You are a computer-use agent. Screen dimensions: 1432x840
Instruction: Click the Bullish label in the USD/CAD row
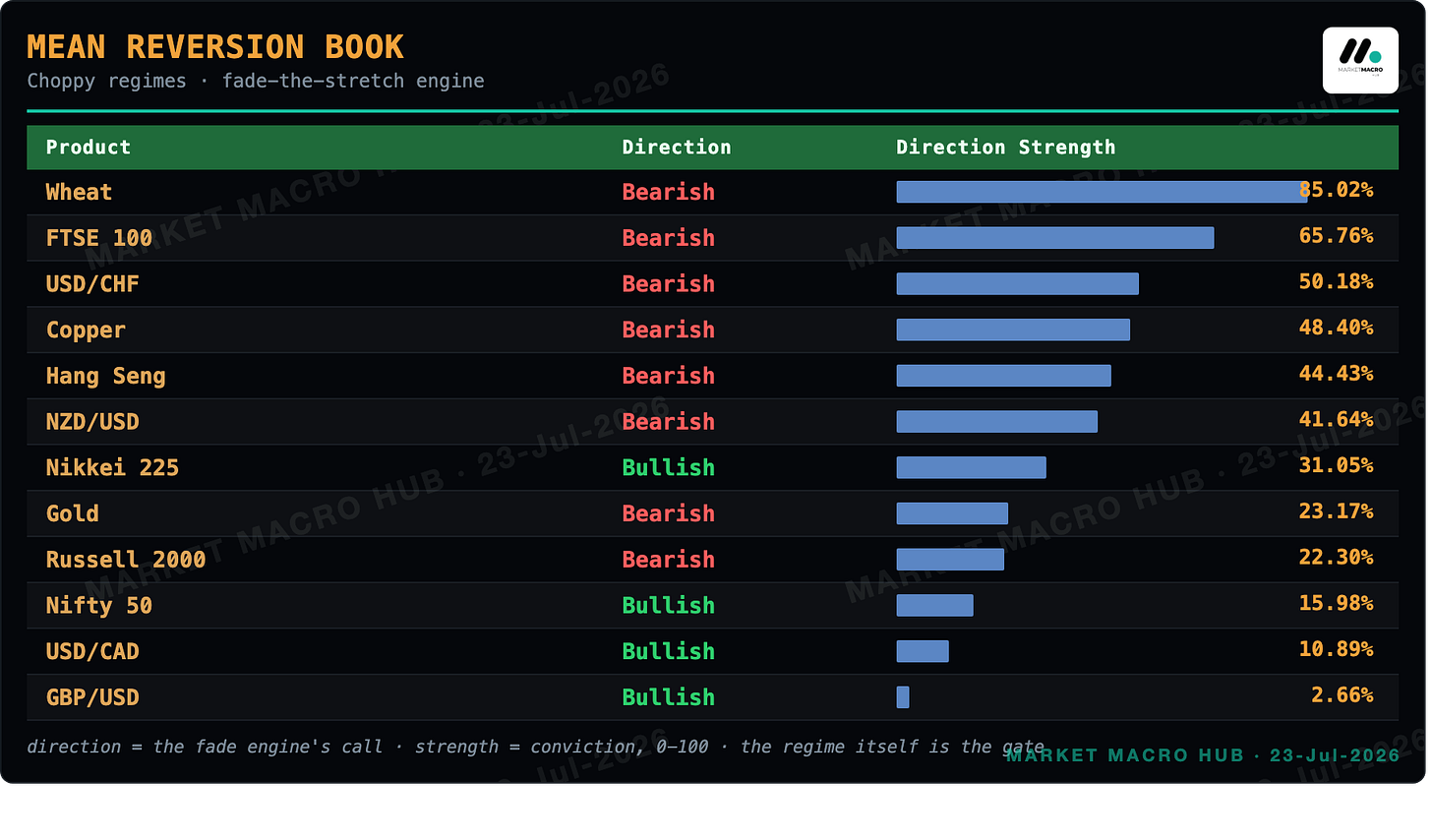coord(669,651)
